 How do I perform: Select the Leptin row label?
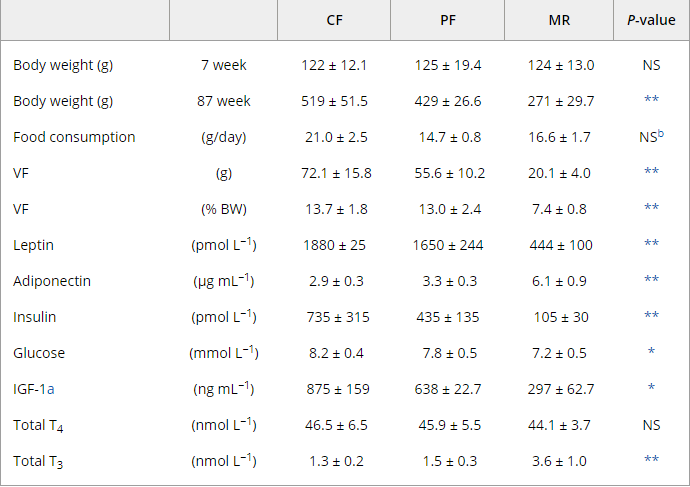tap(34, 245)
